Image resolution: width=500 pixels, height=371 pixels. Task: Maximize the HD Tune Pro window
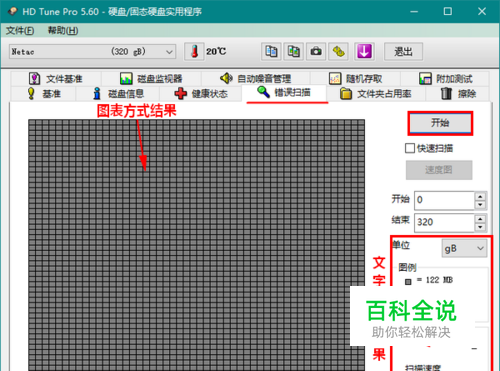448,11
